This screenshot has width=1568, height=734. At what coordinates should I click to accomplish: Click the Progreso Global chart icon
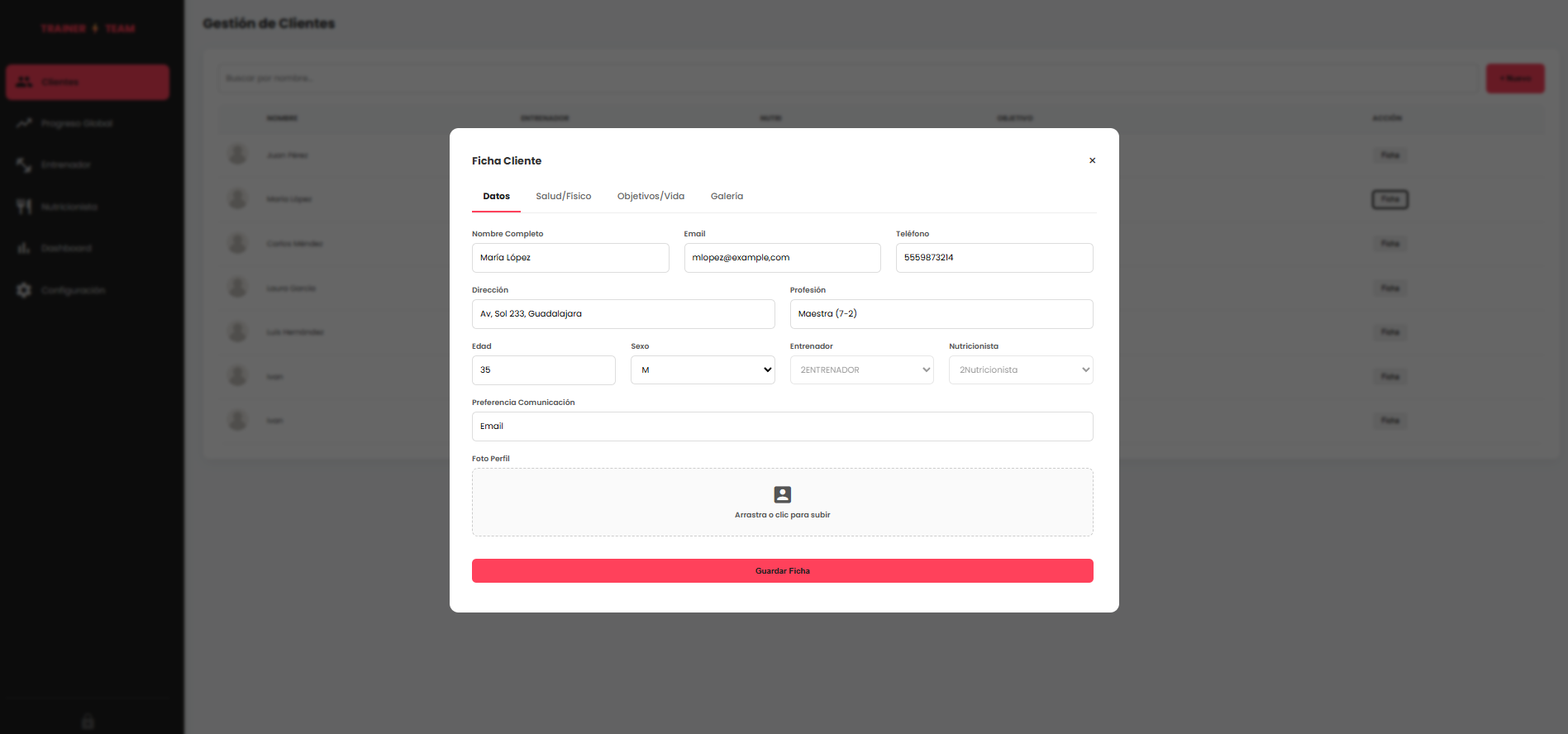point(24,123)
